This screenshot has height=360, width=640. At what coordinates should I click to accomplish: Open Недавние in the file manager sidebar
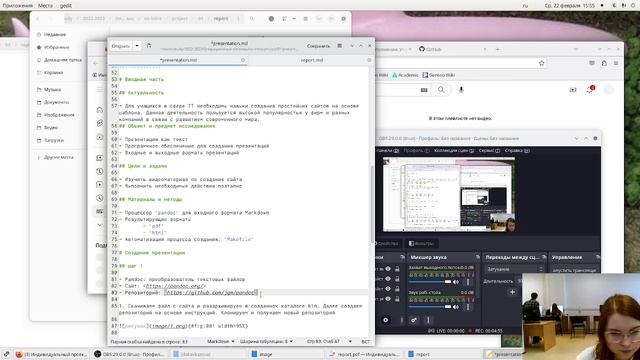[x=55, y=35]
